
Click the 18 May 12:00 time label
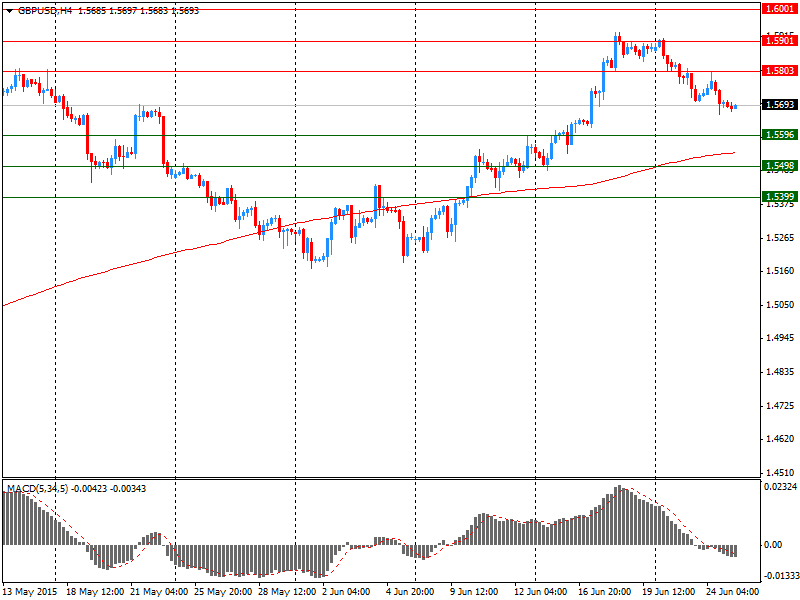click(95, 592)
